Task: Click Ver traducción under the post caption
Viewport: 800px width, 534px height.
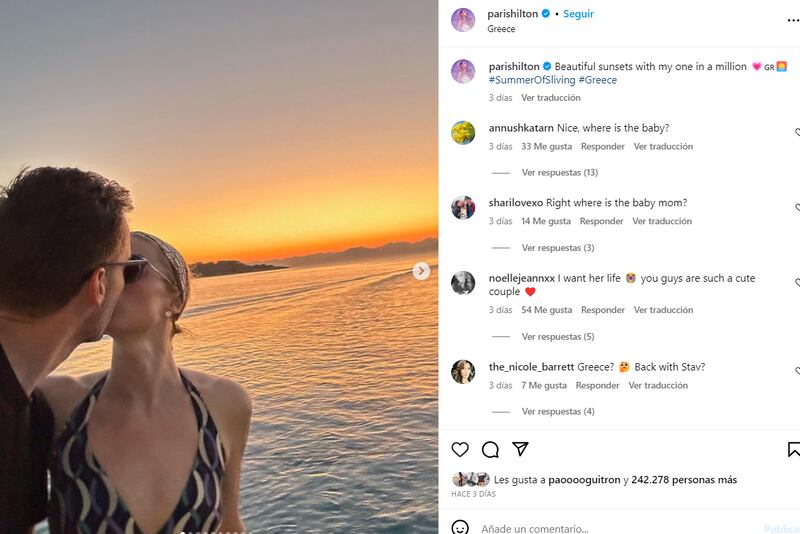Action: click(550, 98)
